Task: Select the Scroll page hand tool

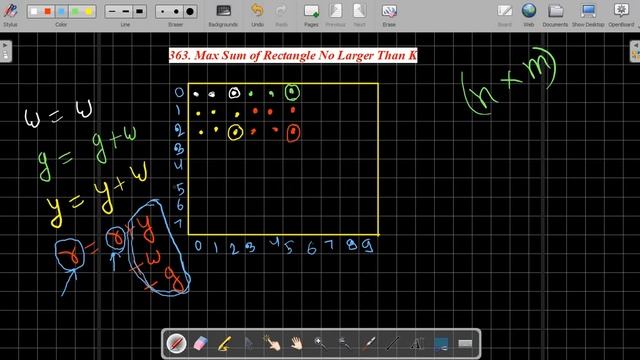Action: pos(296,344)
